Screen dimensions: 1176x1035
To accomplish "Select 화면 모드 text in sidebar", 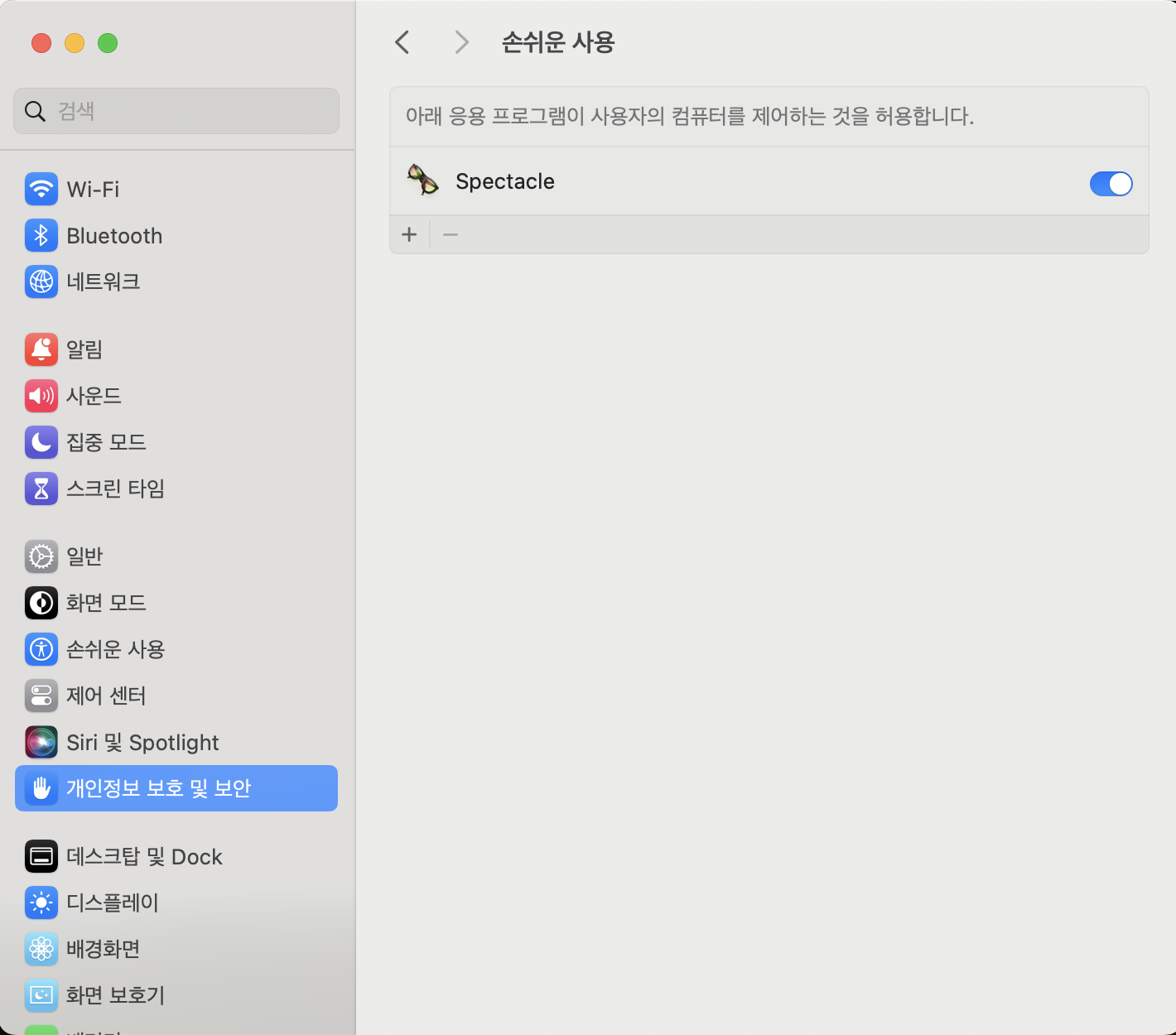I will [x=106, y=603].
